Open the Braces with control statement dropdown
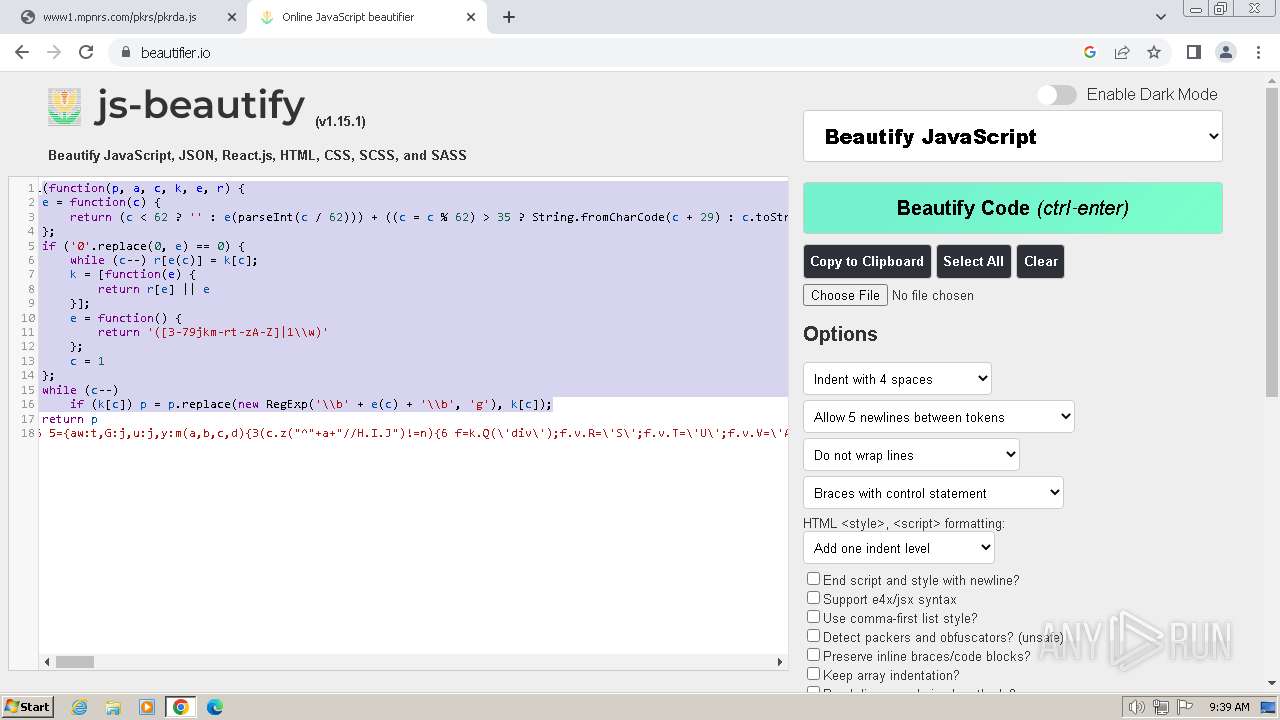1280x720 pixels. [x=933, y=493]
